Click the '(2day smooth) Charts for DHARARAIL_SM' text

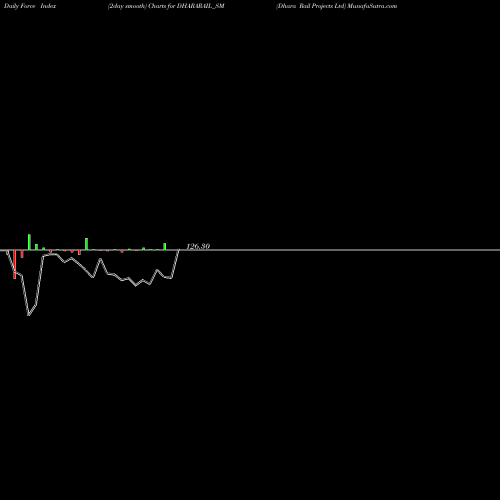coord(166,6)
